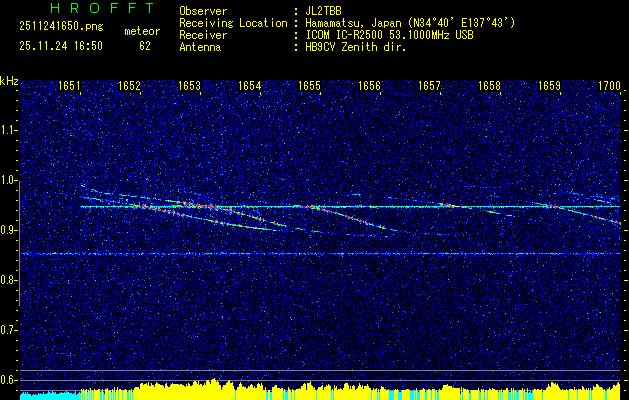Click the date stamp 25.11.24 16:50

click(x=61, y=46)
